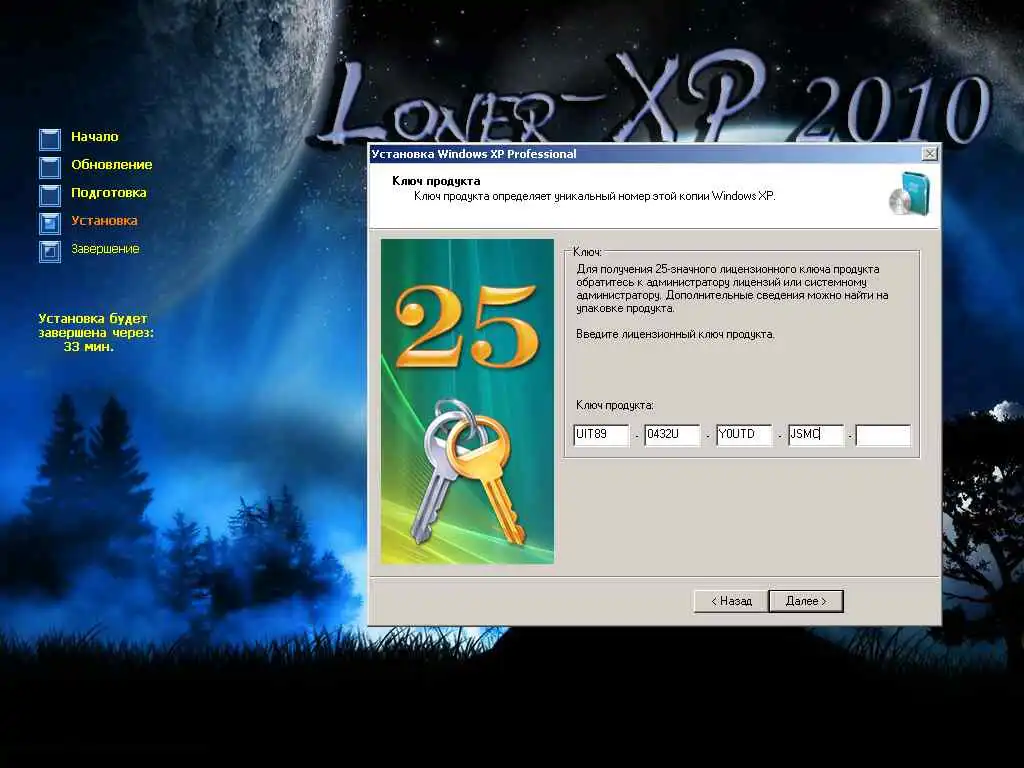Click the icon next to Завершение step

coord(50,251)
